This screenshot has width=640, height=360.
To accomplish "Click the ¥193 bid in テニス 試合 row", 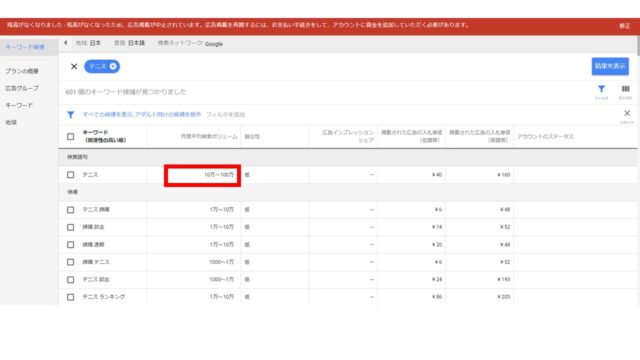I will point(504,280).
